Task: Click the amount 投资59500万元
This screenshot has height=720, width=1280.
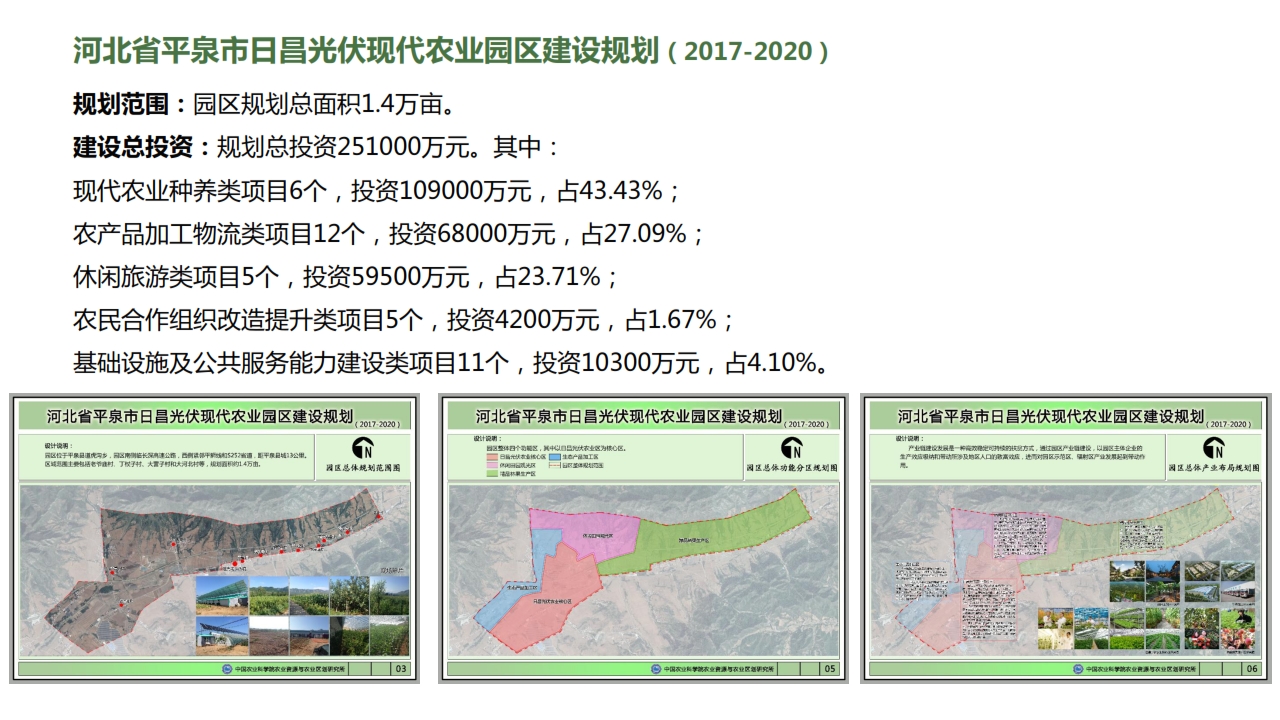Action: point(386,277)
